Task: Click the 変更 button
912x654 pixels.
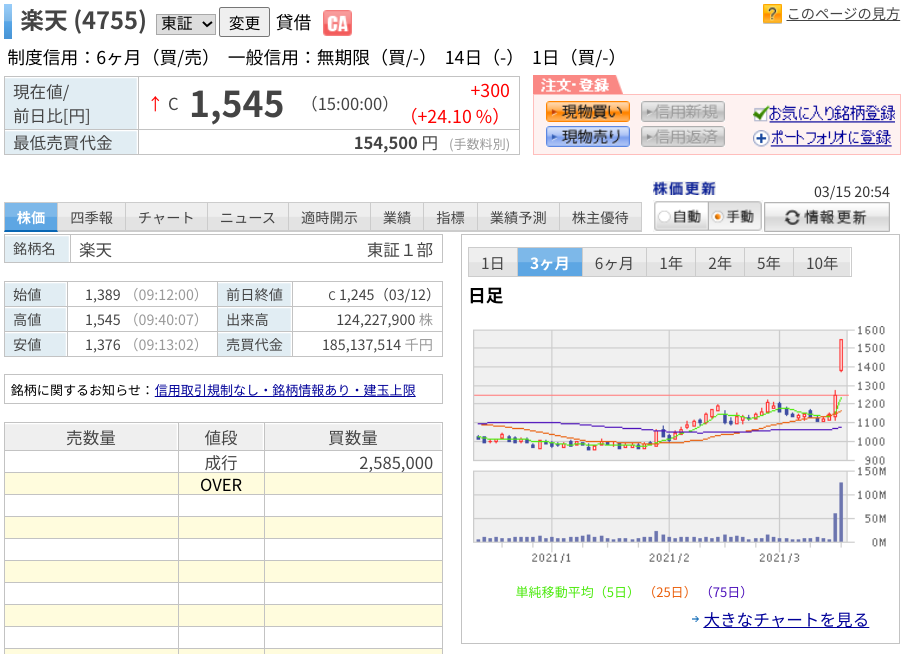Action: pyautogui.click(x=244, y=23)
